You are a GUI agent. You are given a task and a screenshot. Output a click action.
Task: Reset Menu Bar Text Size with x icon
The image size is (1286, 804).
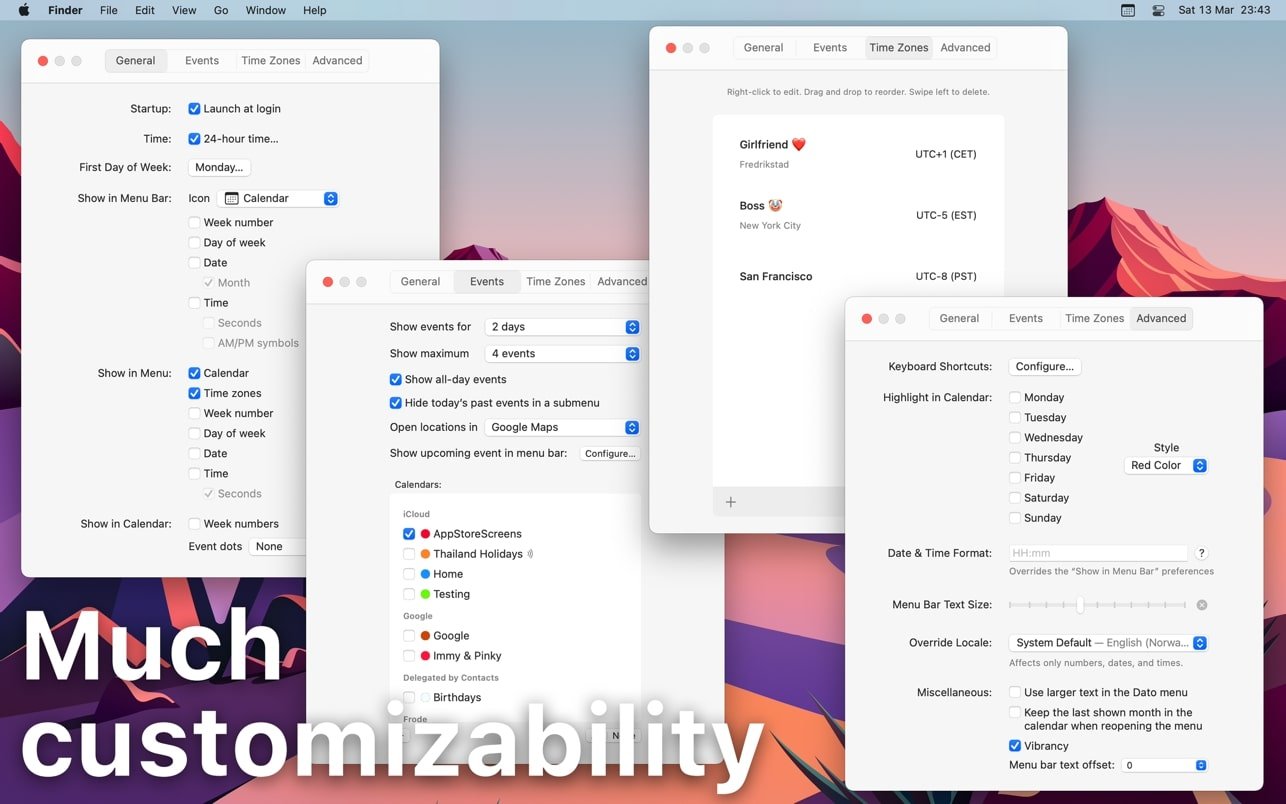[1202, 605]
